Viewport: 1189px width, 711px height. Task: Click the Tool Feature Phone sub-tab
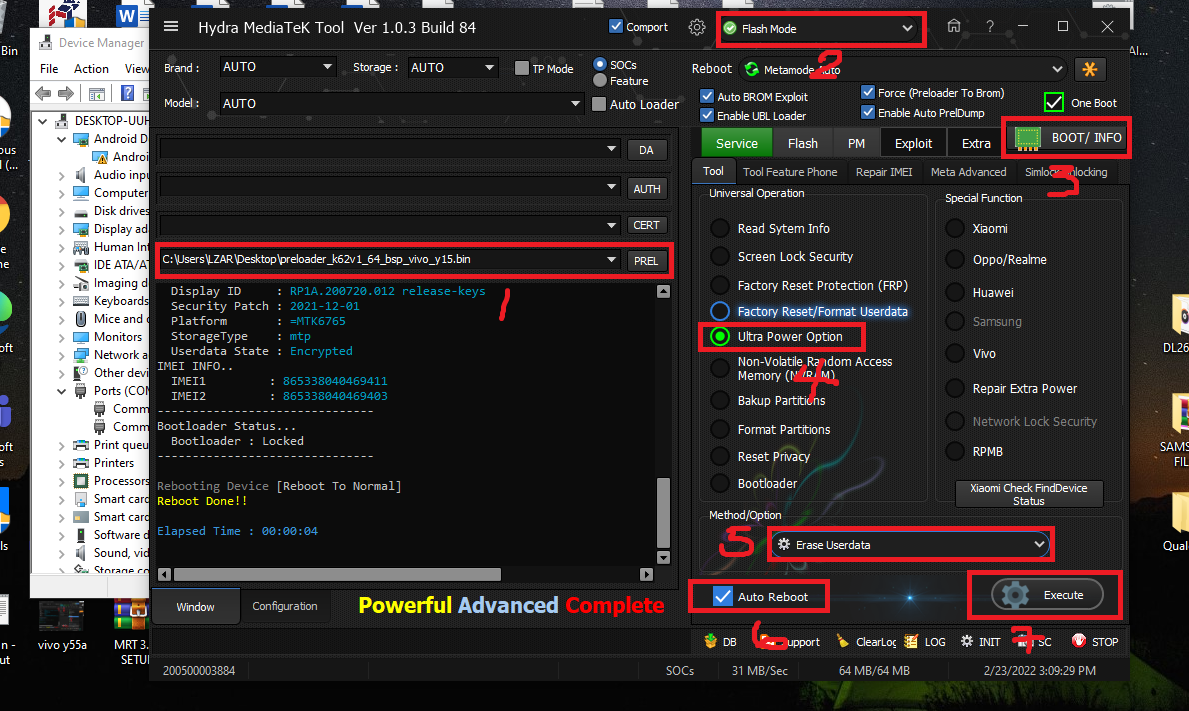coord(790,172)
